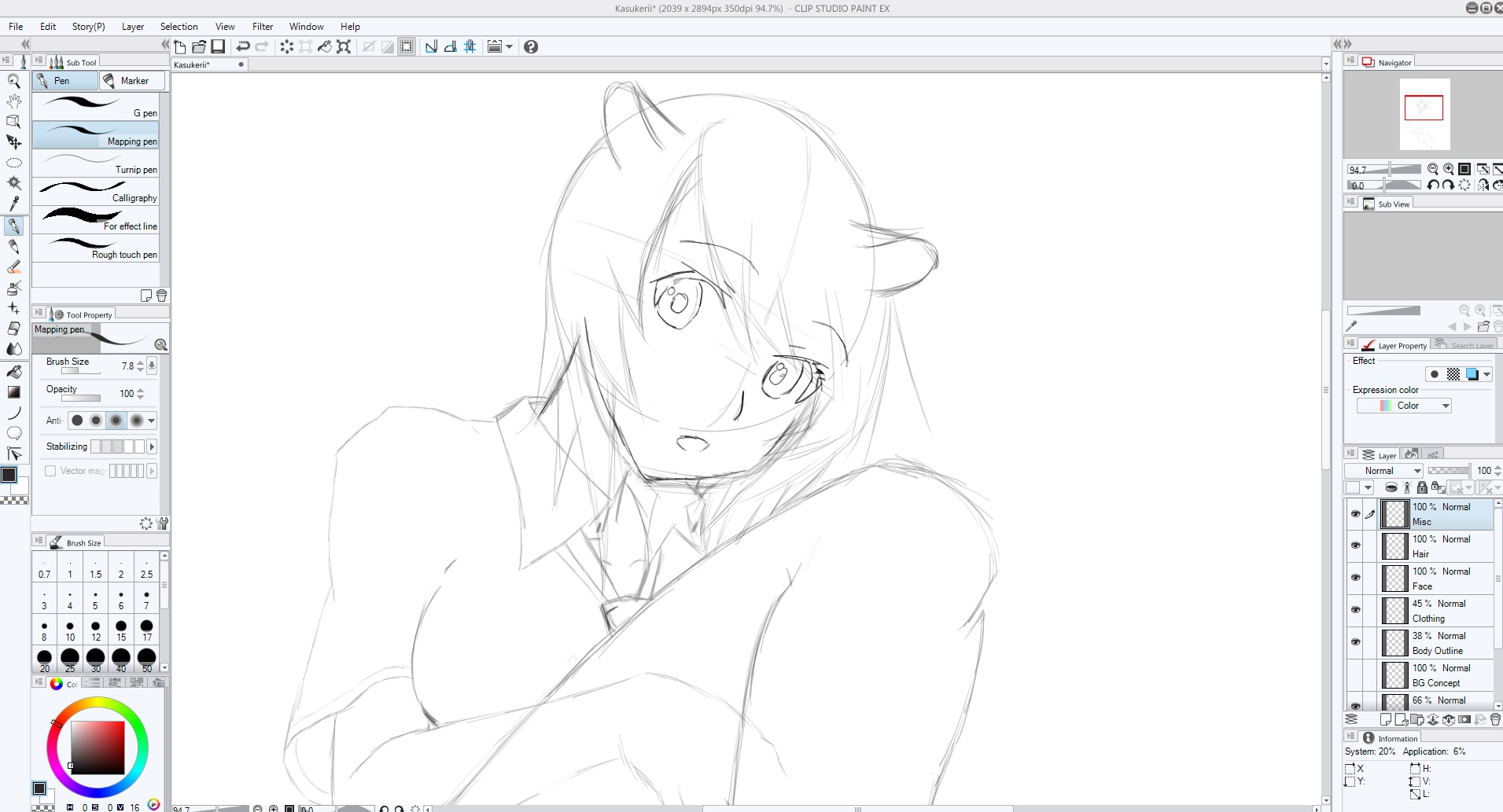Pick brush size preset 10
This screenshot has height=812, width=1503.
point(70,630)
